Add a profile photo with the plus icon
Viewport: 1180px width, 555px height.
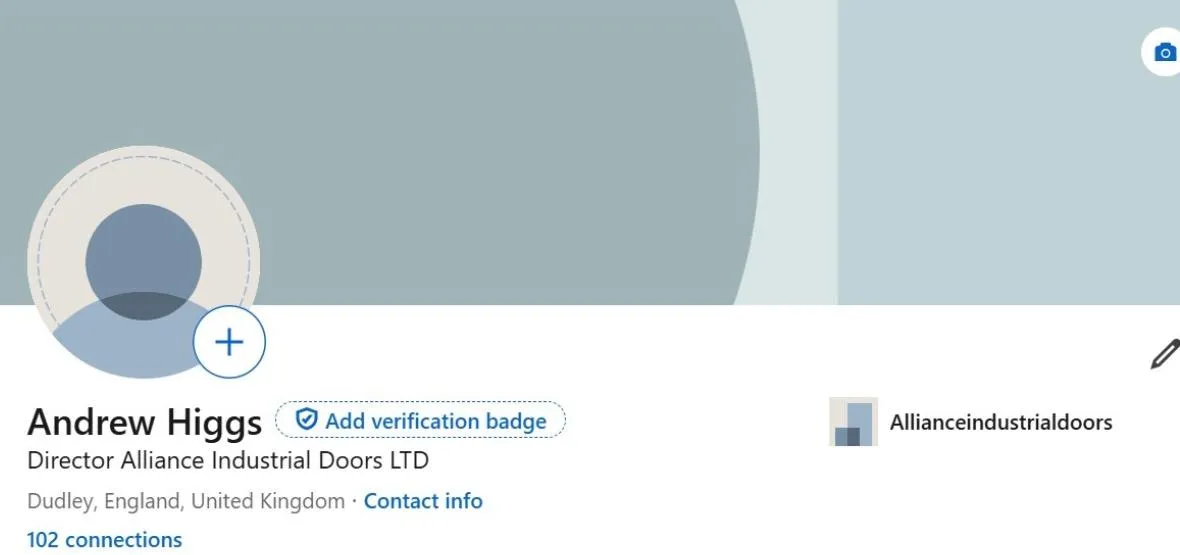coord(230,342)
